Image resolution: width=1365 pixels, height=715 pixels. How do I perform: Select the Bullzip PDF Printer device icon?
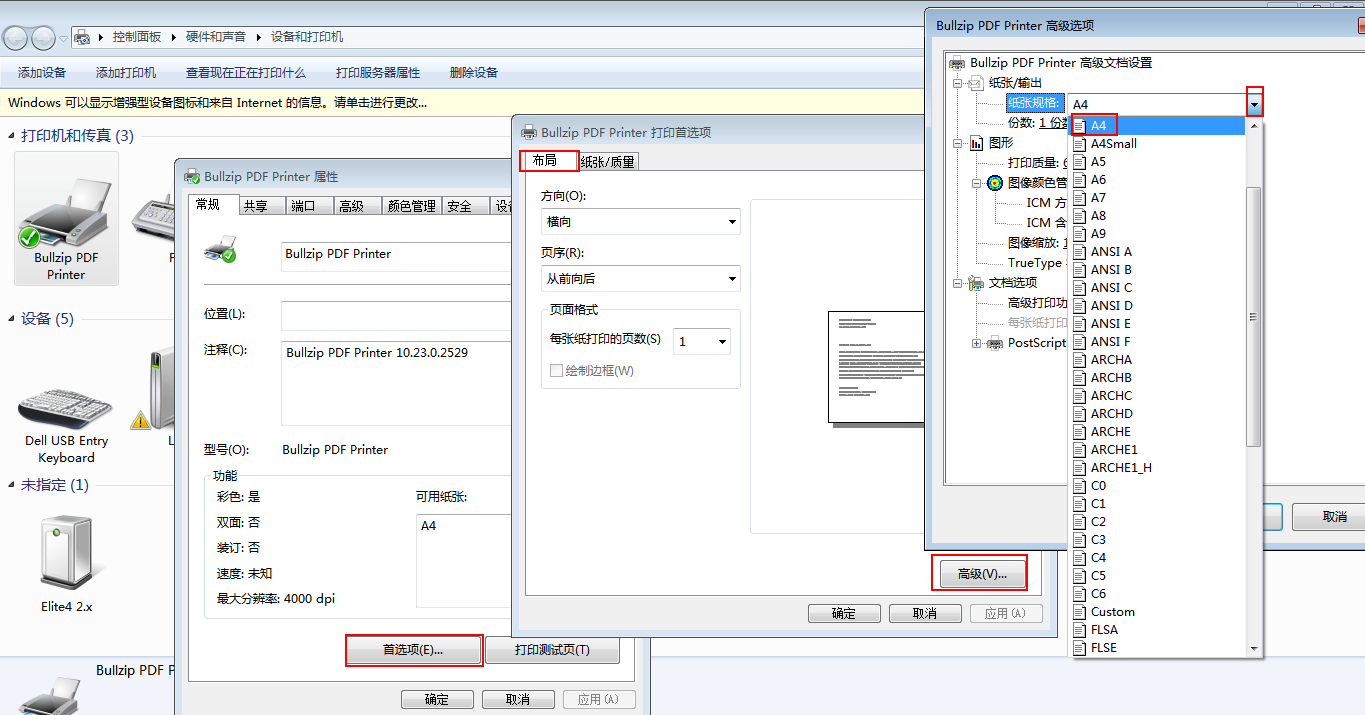pyautogui.click(x=66, y=218)
